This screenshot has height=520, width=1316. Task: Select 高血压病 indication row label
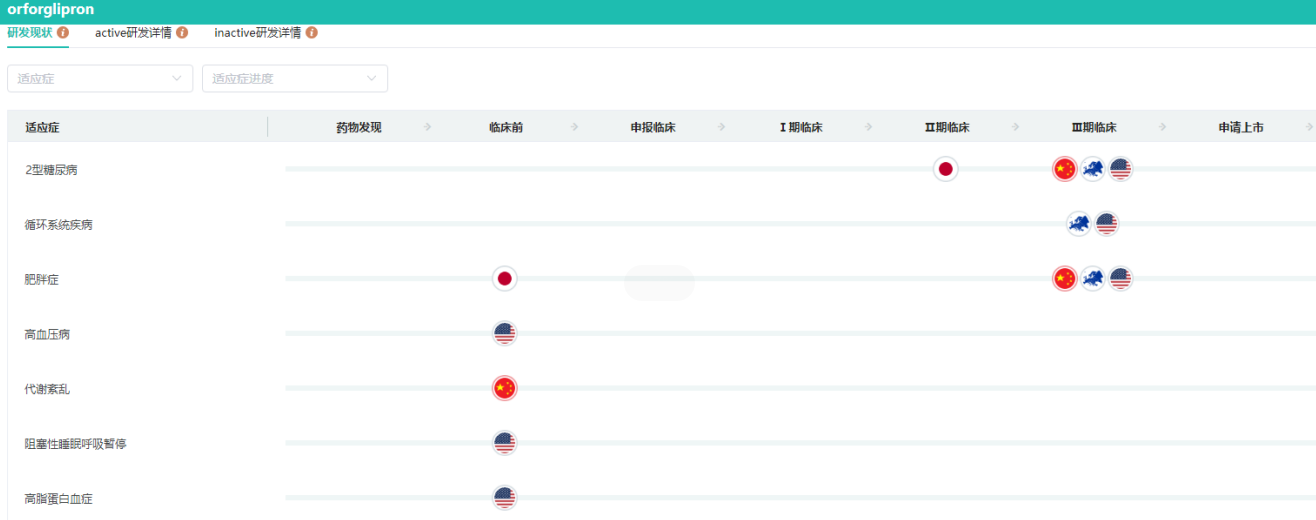coord(47,334)
